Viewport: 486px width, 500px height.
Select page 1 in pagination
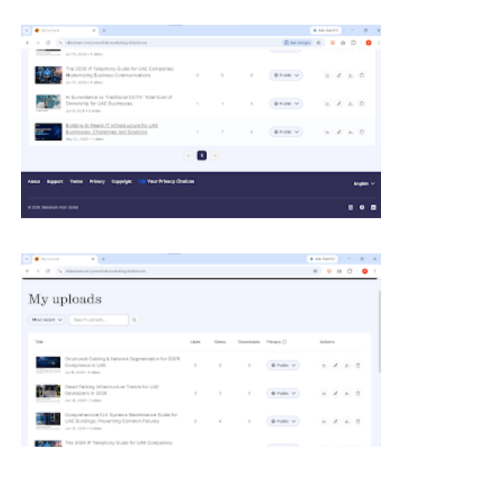[202, 156]
